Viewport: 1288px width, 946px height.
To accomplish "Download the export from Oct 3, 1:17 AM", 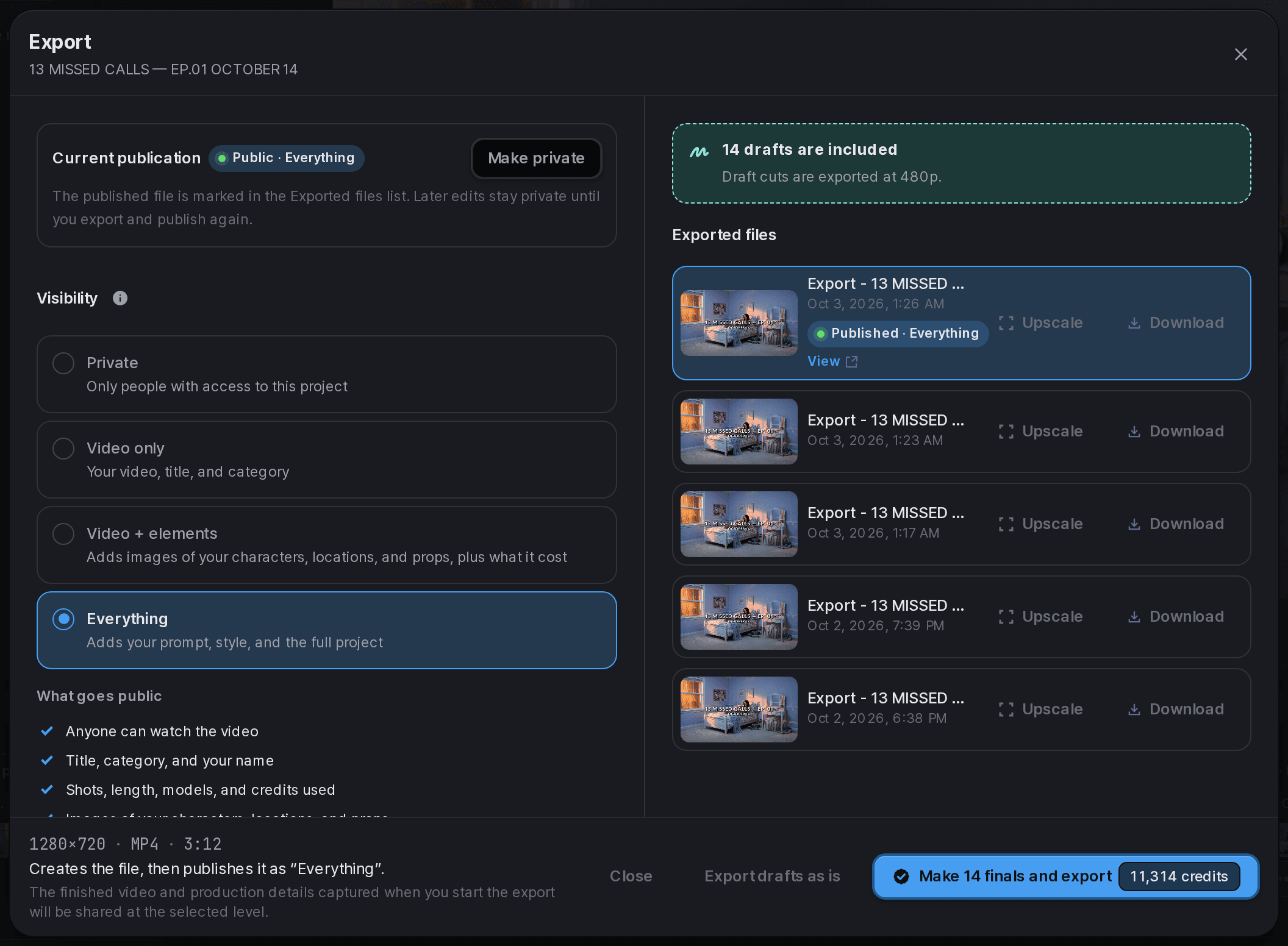I will click(x=1176, y=524).
